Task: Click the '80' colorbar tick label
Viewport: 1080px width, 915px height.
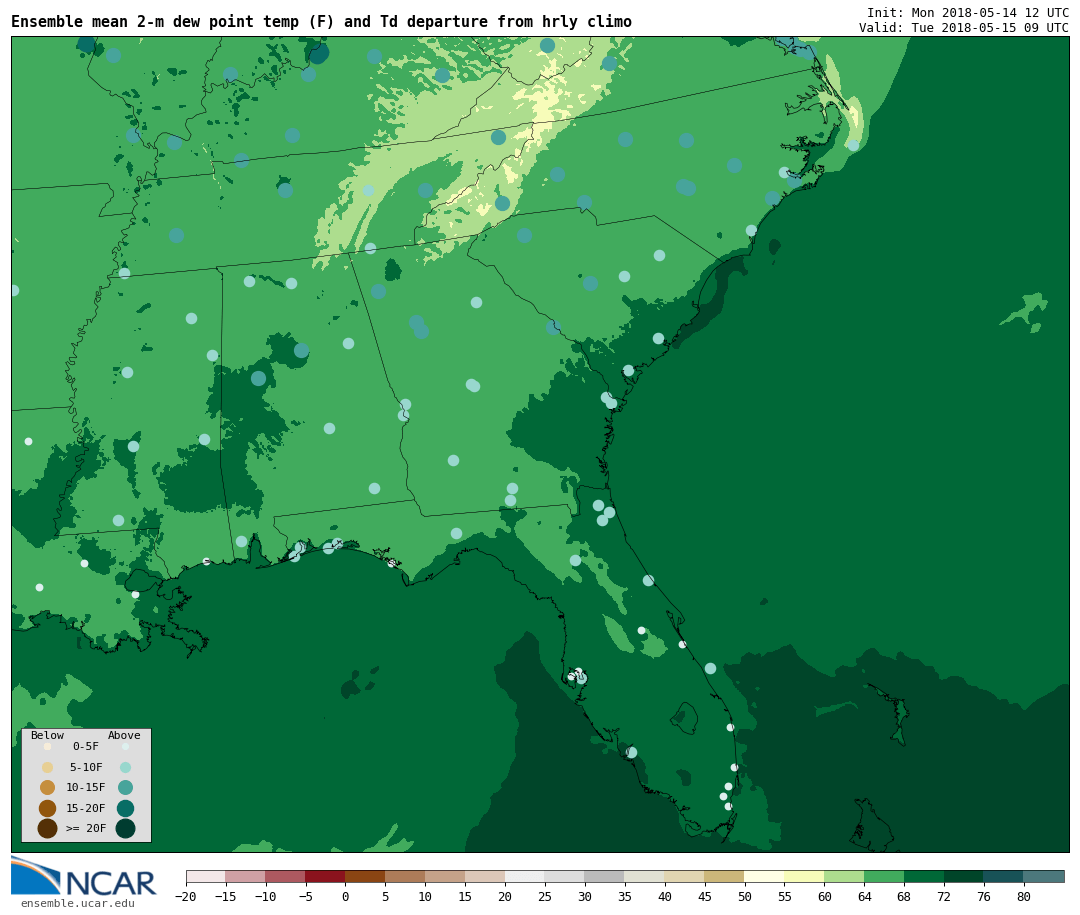Action: click(x=1024, y=896)
